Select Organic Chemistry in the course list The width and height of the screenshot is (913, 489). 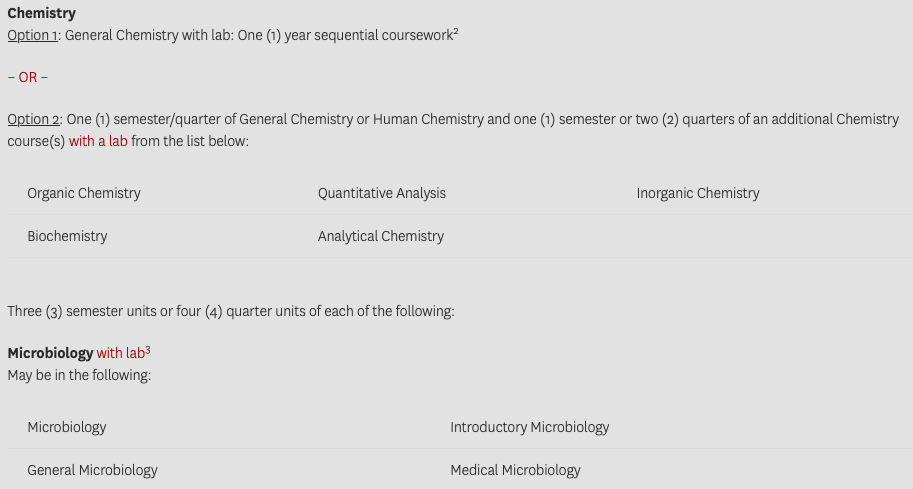84,193
